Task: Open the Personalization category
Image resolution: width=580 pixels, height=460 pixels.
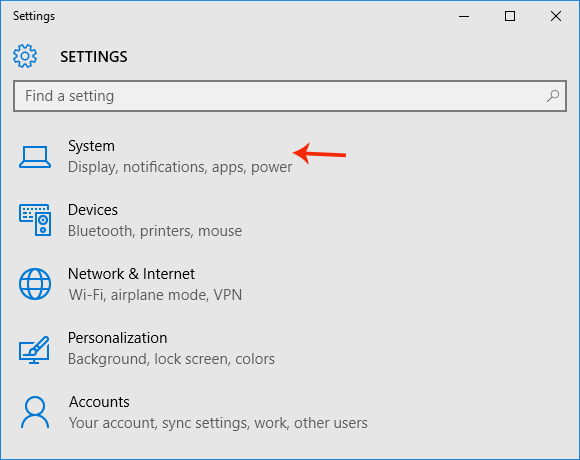Action: 147,348
